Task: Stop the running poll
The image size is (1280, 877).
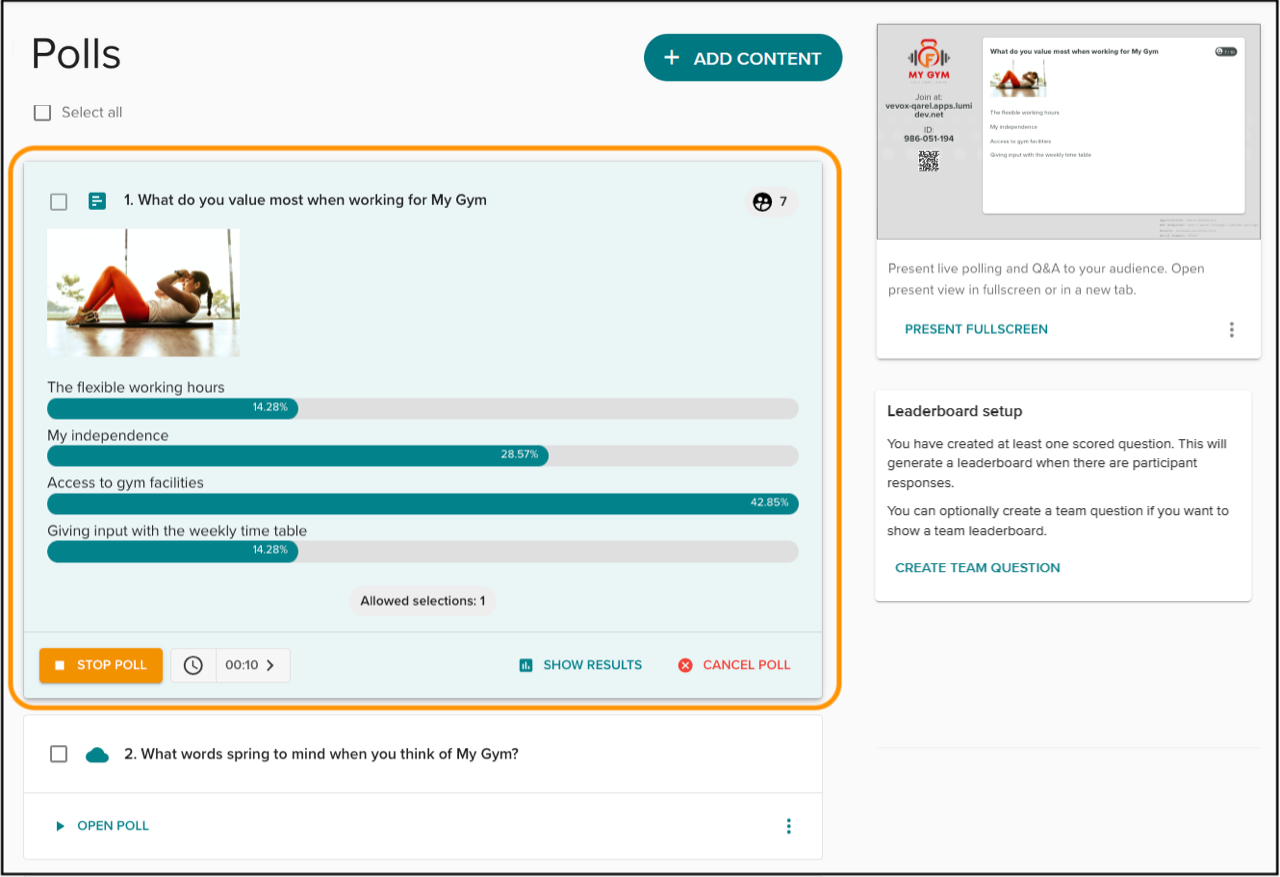Action: (101, 665)
